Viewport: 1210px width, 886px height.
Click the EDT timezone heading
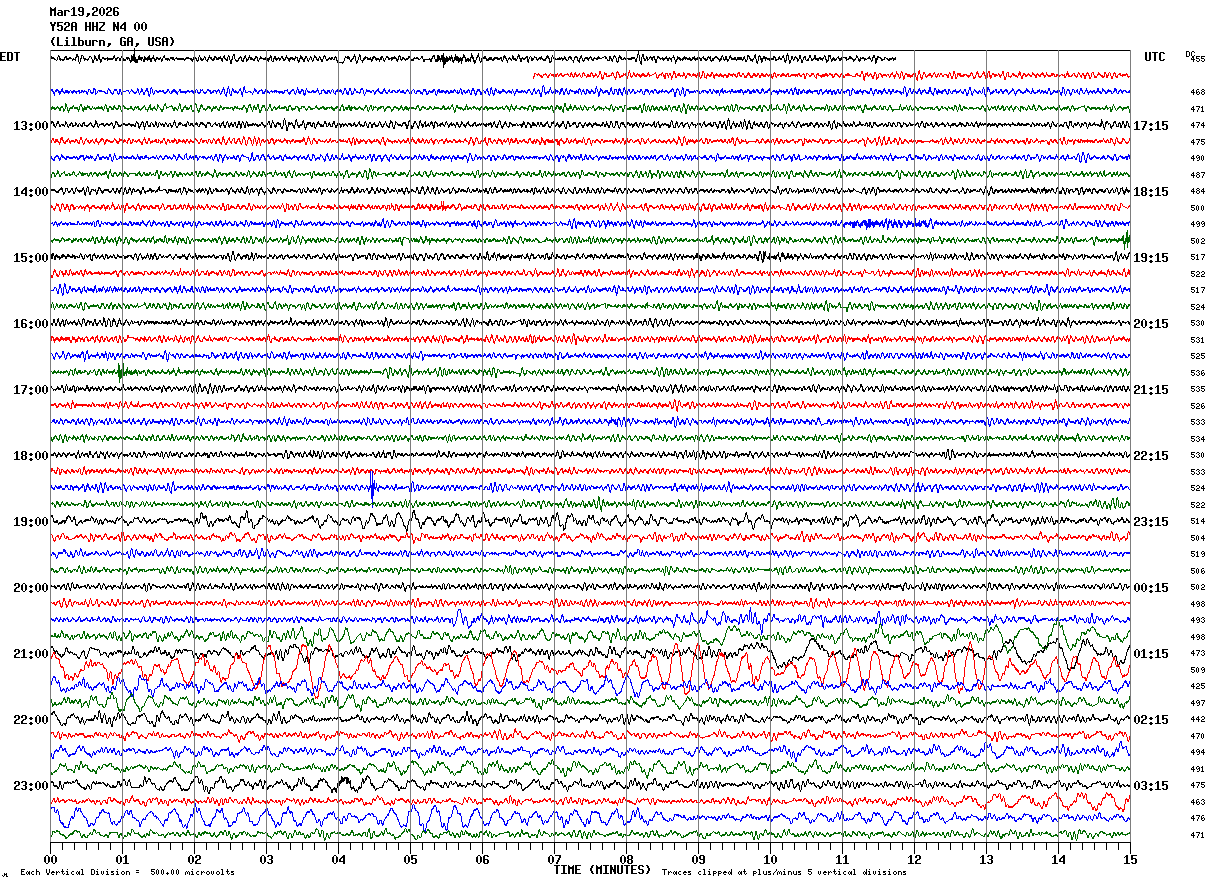coord(10,57)
